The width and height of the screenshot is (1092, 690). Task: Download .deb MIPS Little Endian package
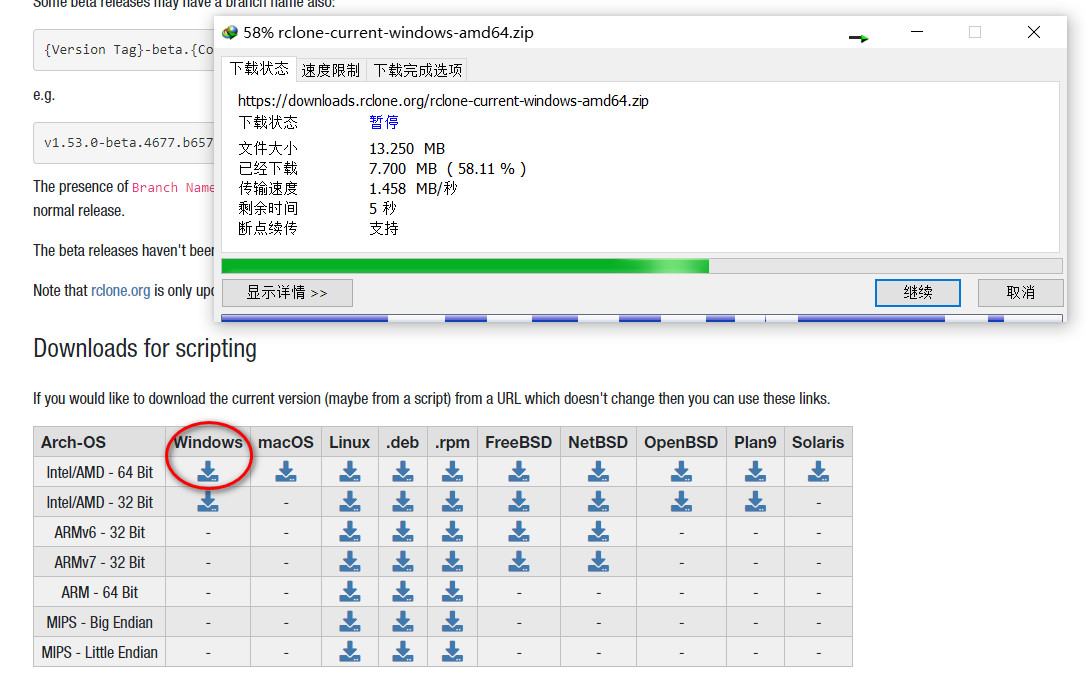[x=403, y=652]
